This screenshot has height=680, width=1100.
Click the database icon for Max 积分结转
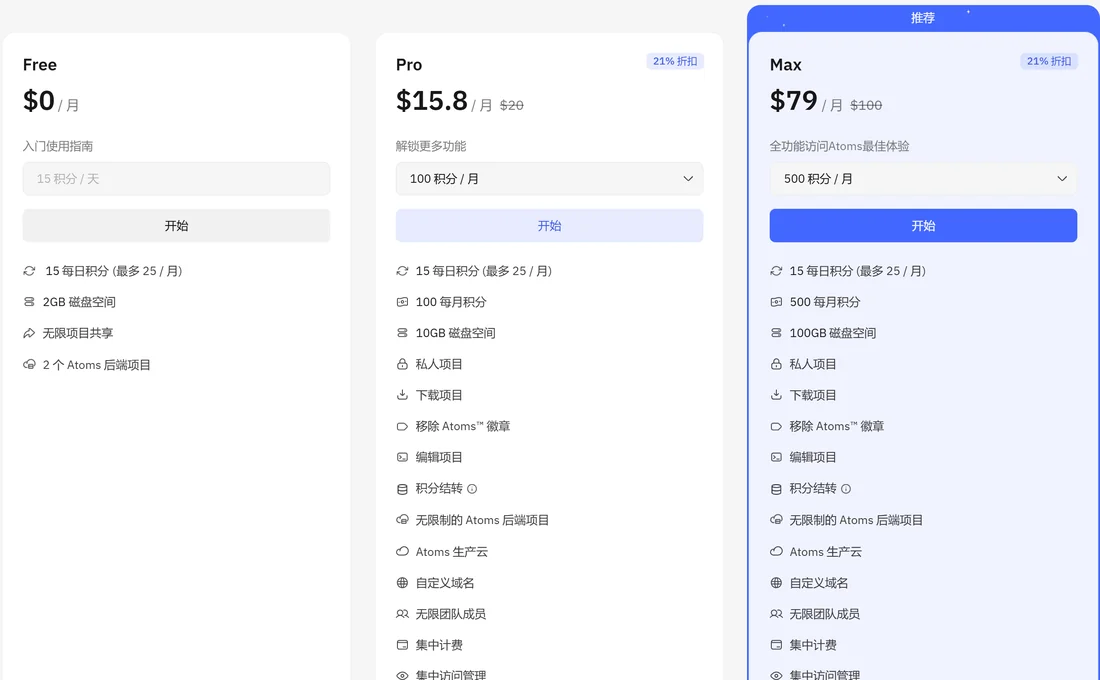tap(776, 489)
